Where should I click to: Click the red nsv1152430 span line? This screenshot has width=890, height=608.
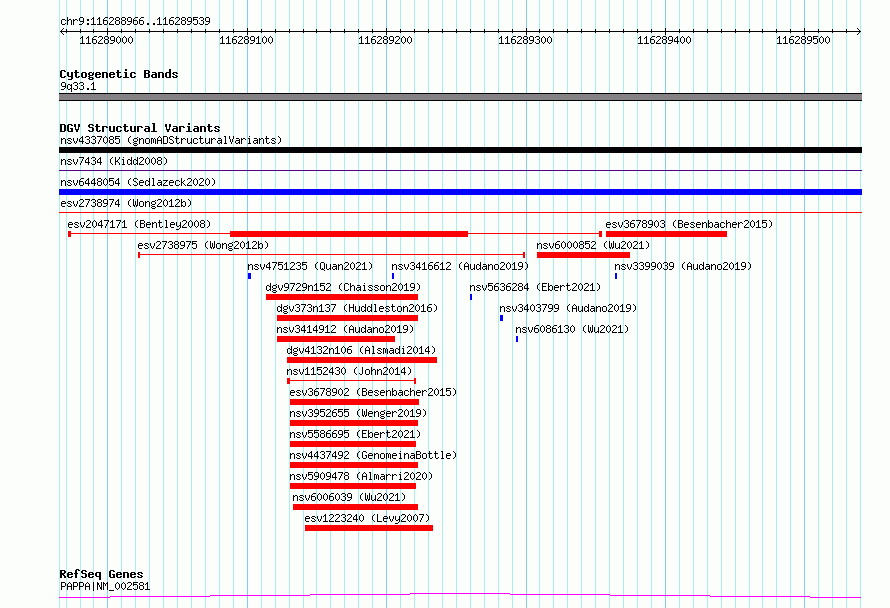tap(352, 381)
